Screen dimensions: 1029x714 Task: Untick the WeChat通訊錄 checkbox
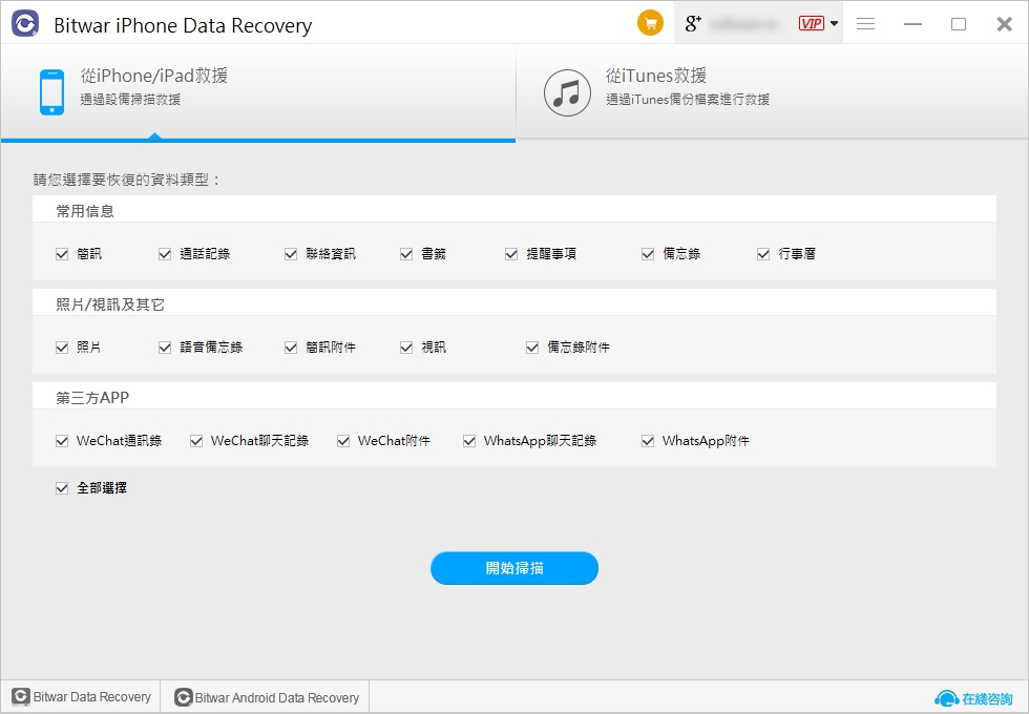pos(63,440)
